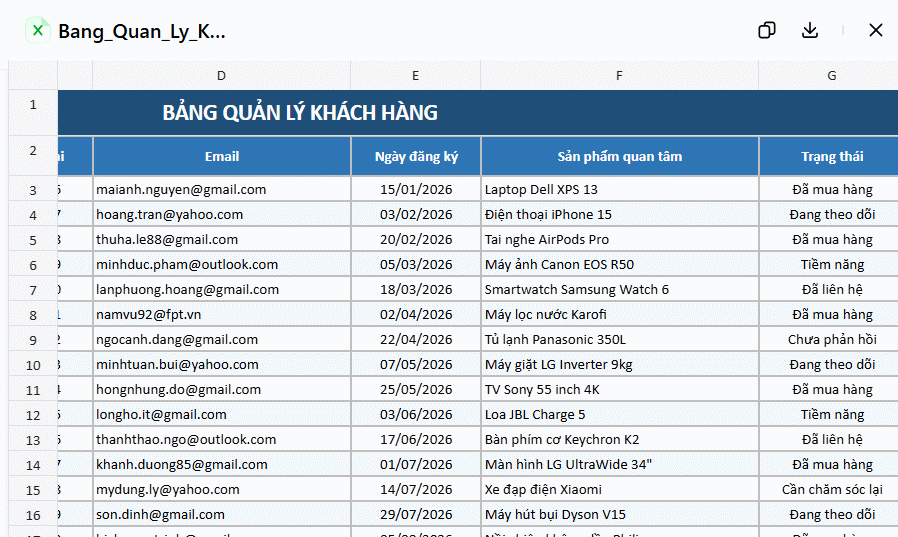The height and width of the screenshot is (537, 898).
Task: Click date cell 29/07/2026
Action: [x=416, y=515]
